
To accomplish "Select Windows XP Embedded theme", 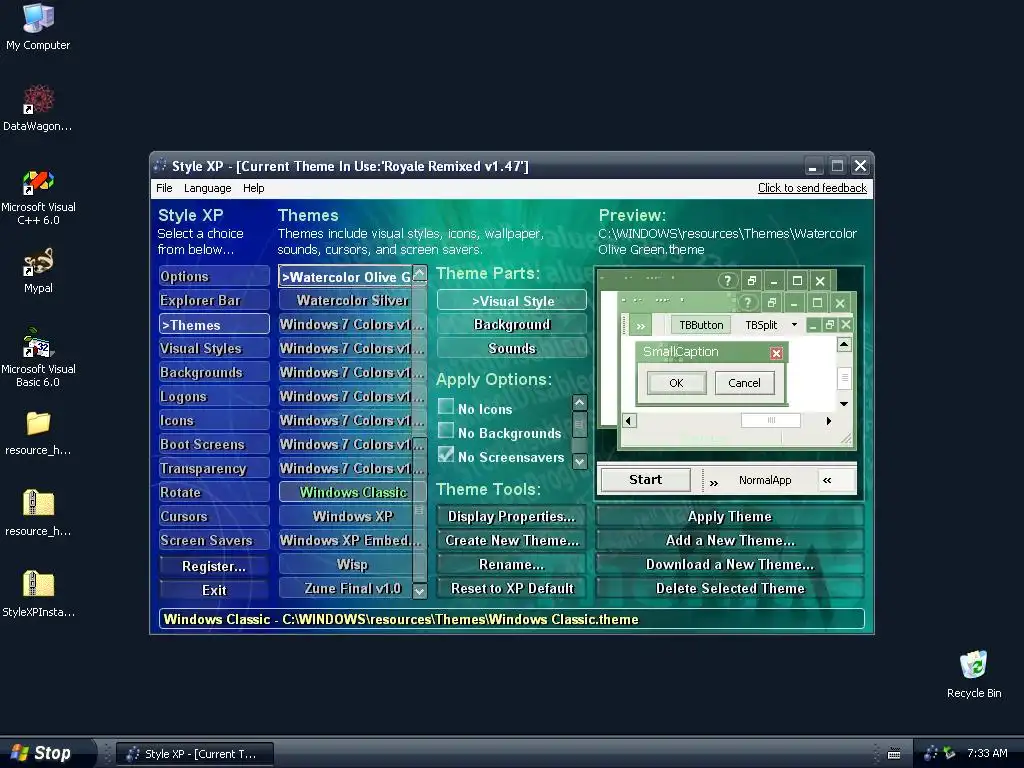I will [345, 540].
